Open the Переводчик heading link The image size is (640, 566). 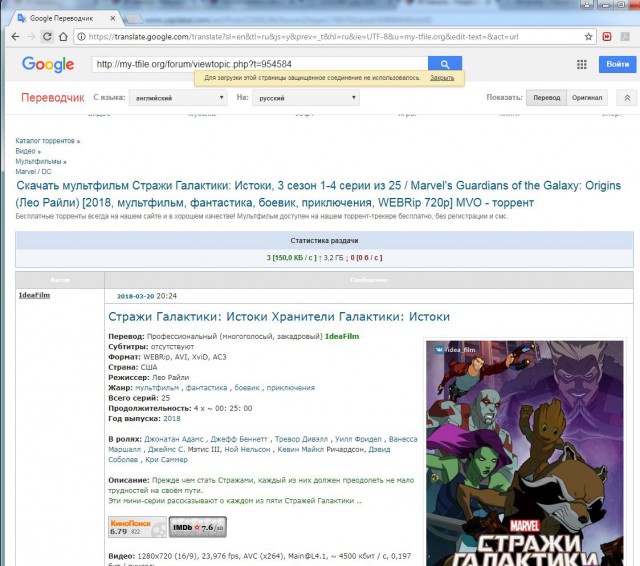pyautogui.click(x=53, y=98)
